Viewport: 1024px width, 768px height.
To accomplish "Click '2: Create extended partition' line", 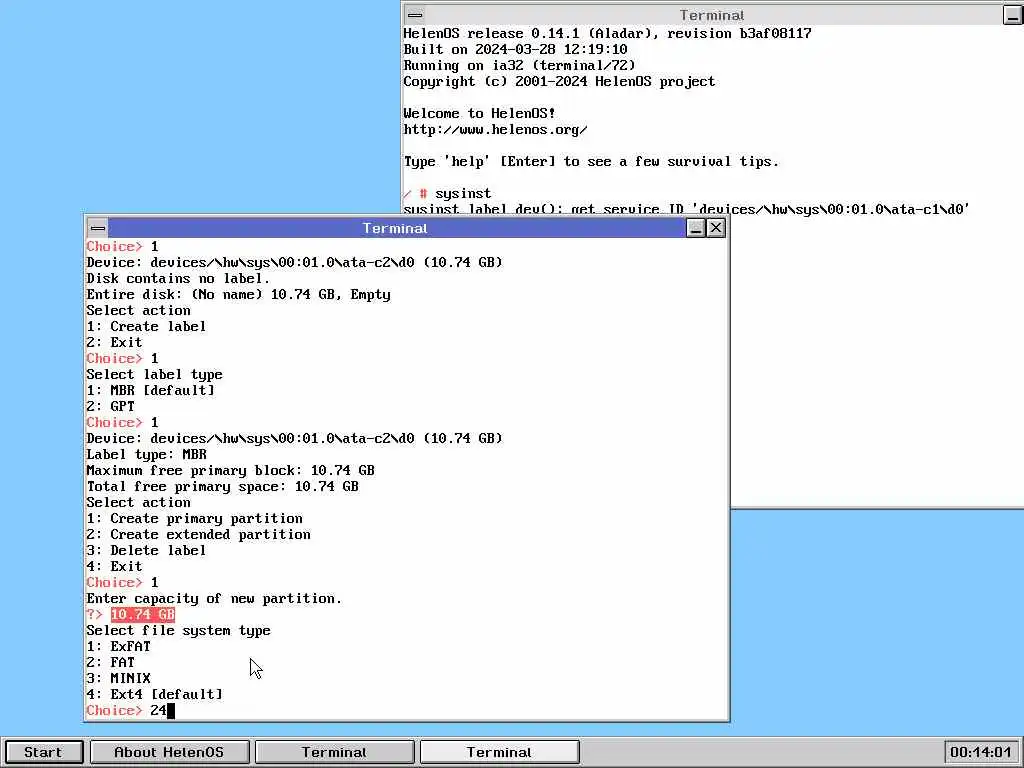I will click(199, 534).
